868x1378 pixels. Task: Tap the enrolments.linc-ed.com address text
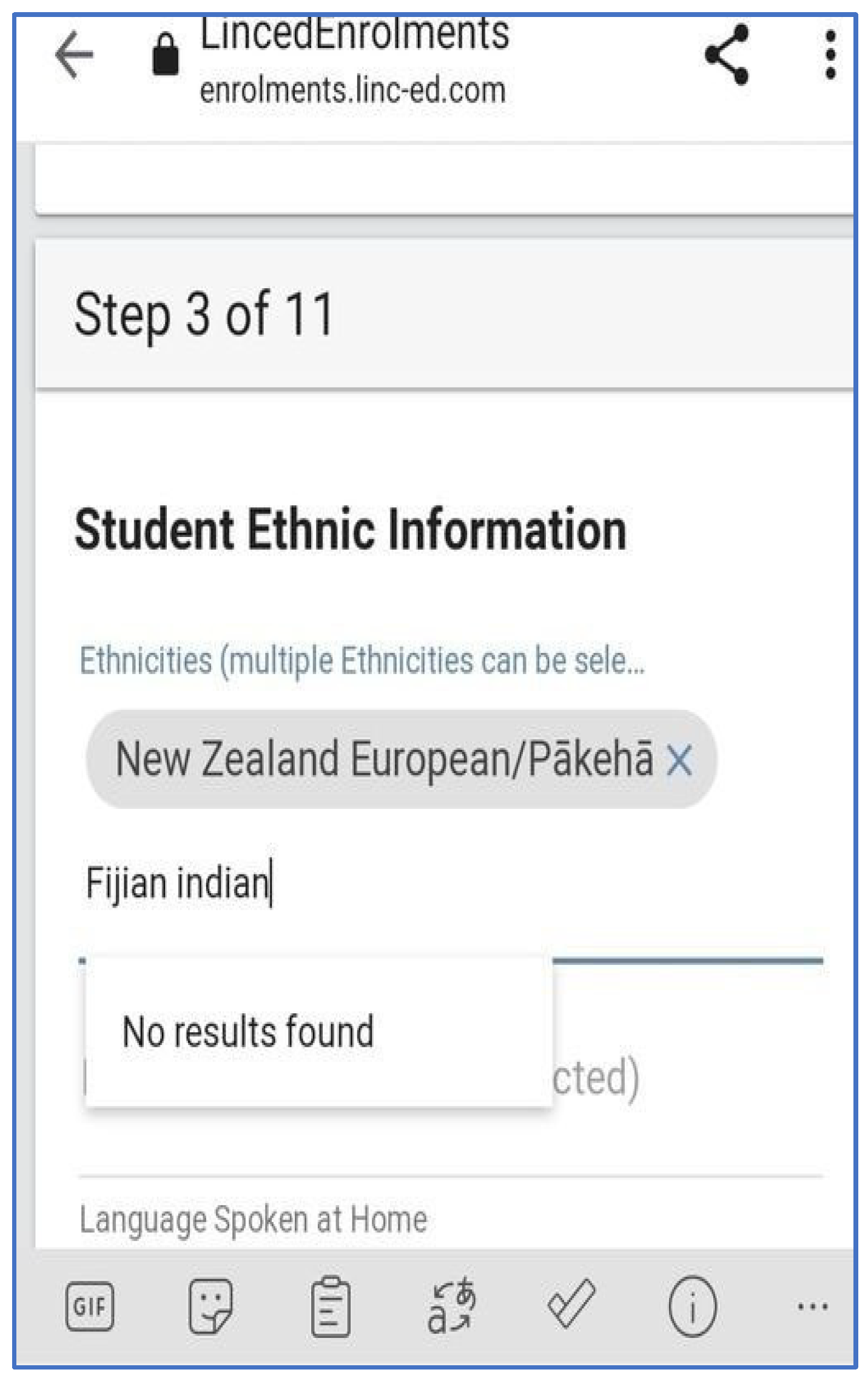(x=352, y=90)
